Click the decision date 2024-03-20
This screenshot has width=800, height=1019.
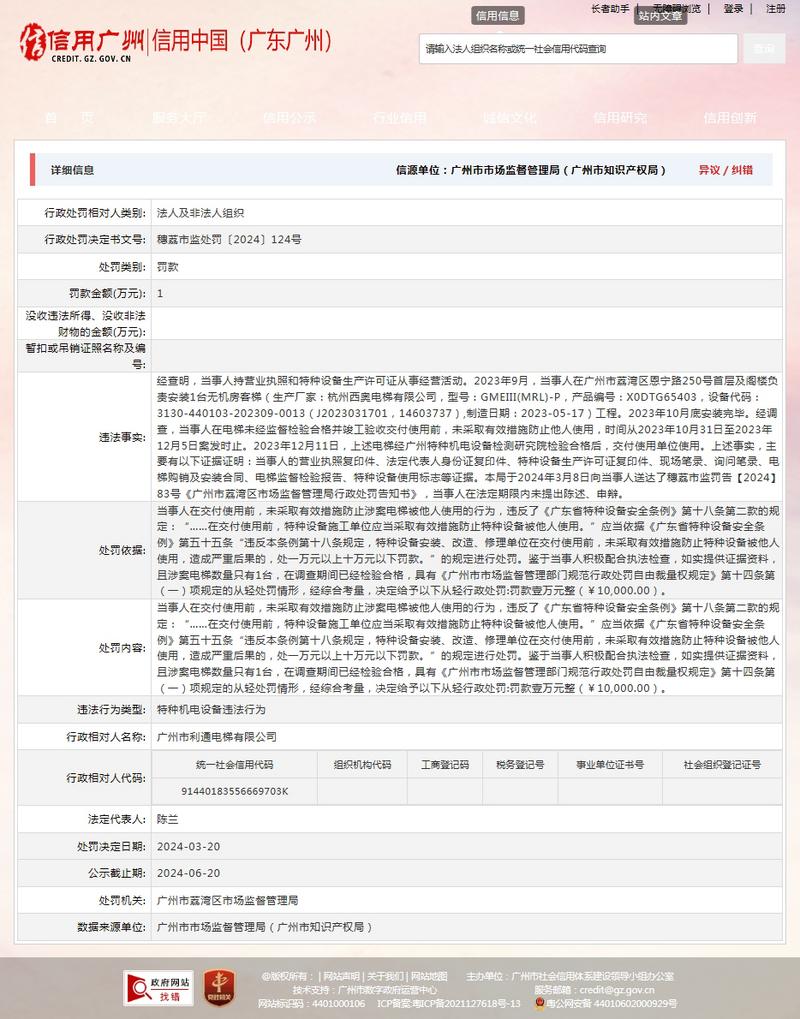click(188, 847)
